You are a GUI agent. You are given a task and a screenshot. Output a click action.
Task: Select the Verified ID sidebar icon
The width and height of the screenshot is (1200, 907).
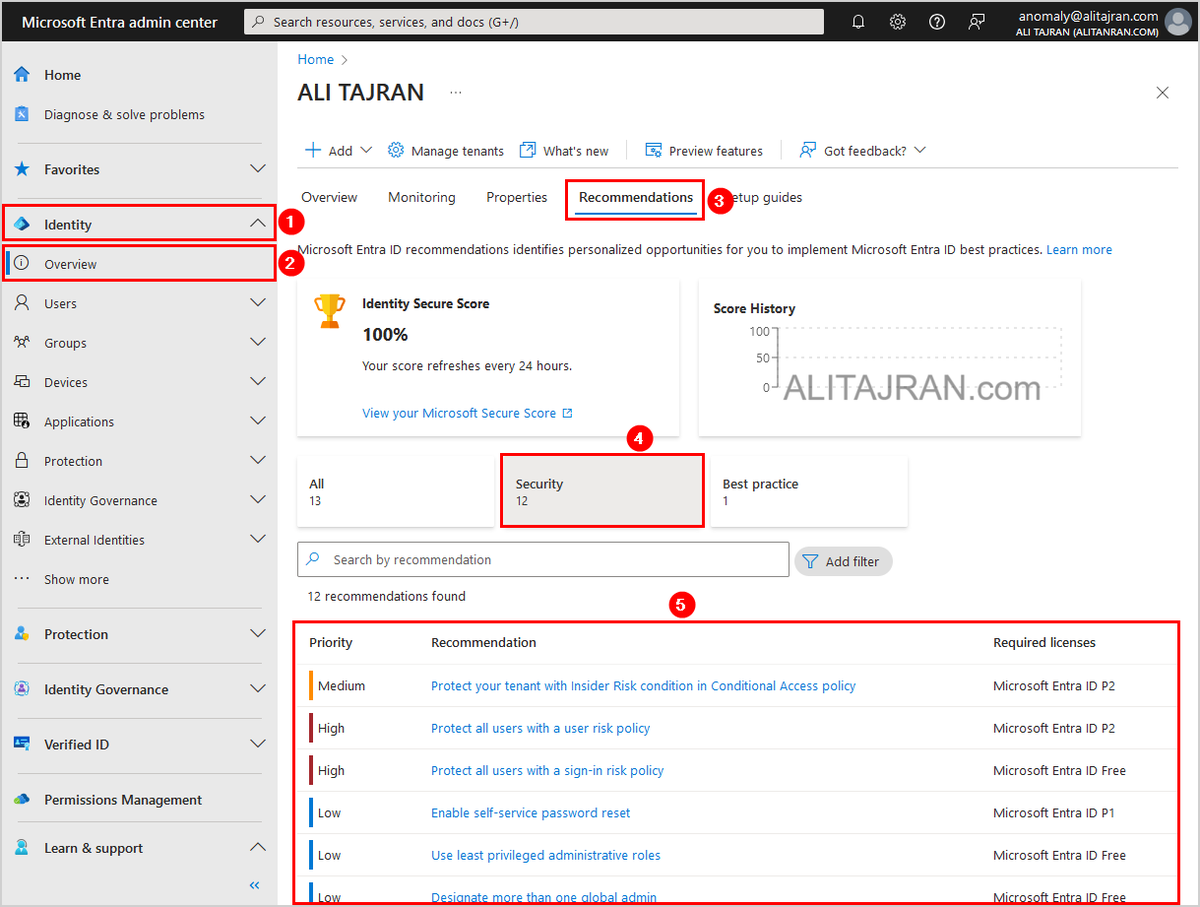[22, 744]
